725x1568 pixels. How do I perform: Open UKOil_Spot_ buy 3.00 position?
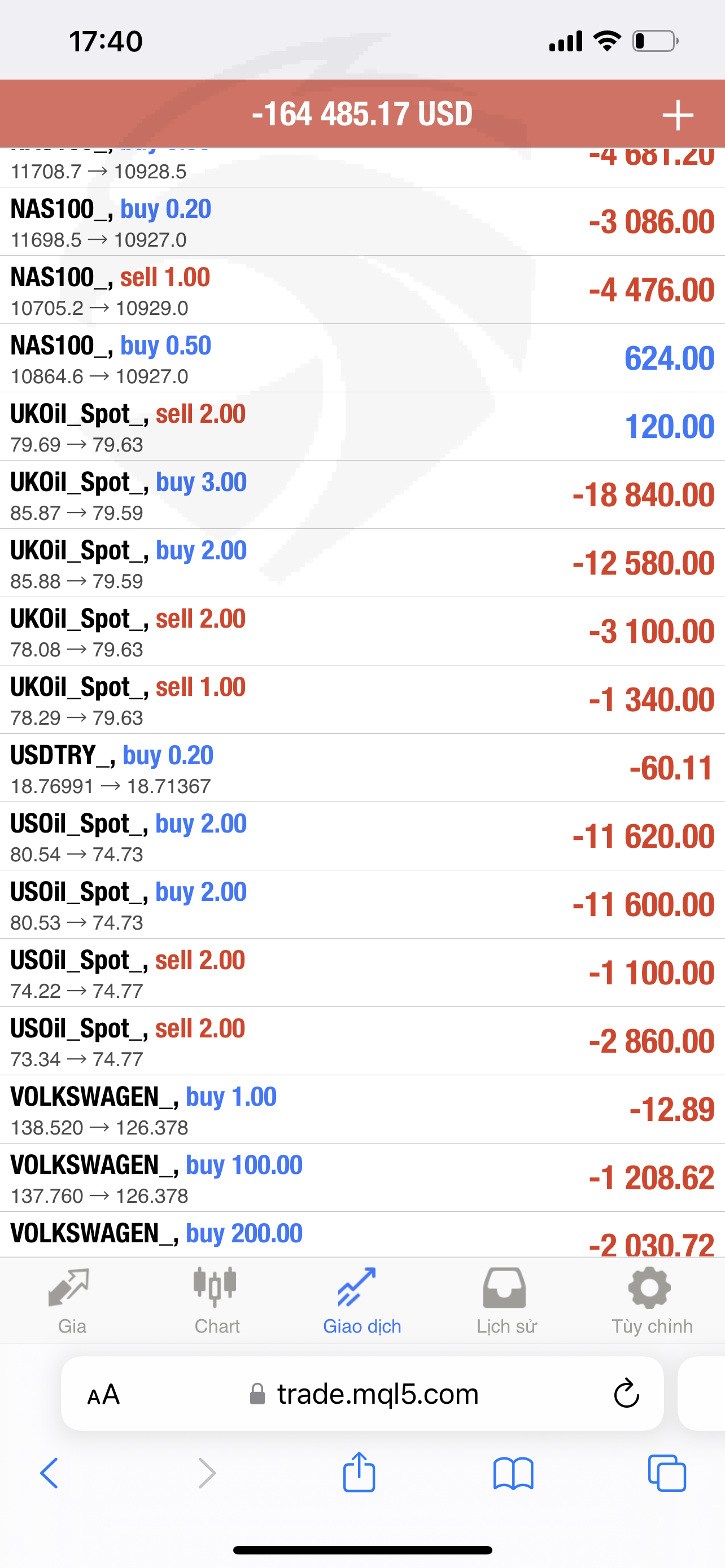tap(362, 495)
